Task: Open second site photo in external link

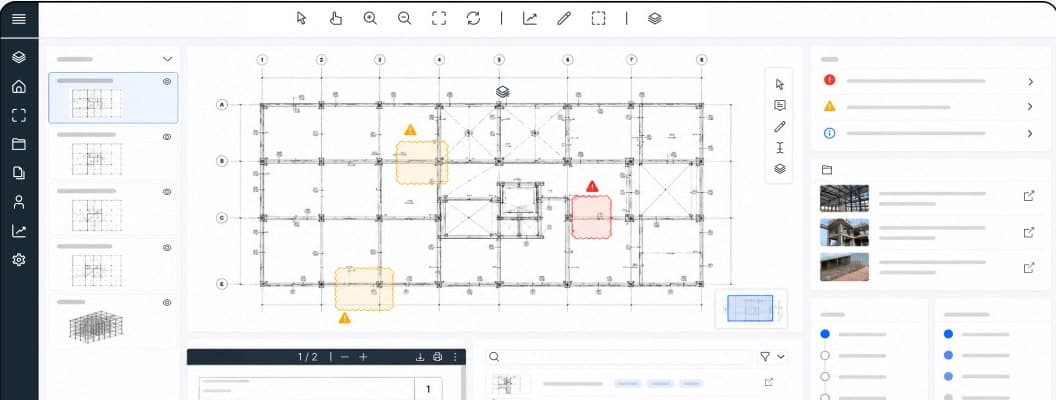Action: [1028, 232]
